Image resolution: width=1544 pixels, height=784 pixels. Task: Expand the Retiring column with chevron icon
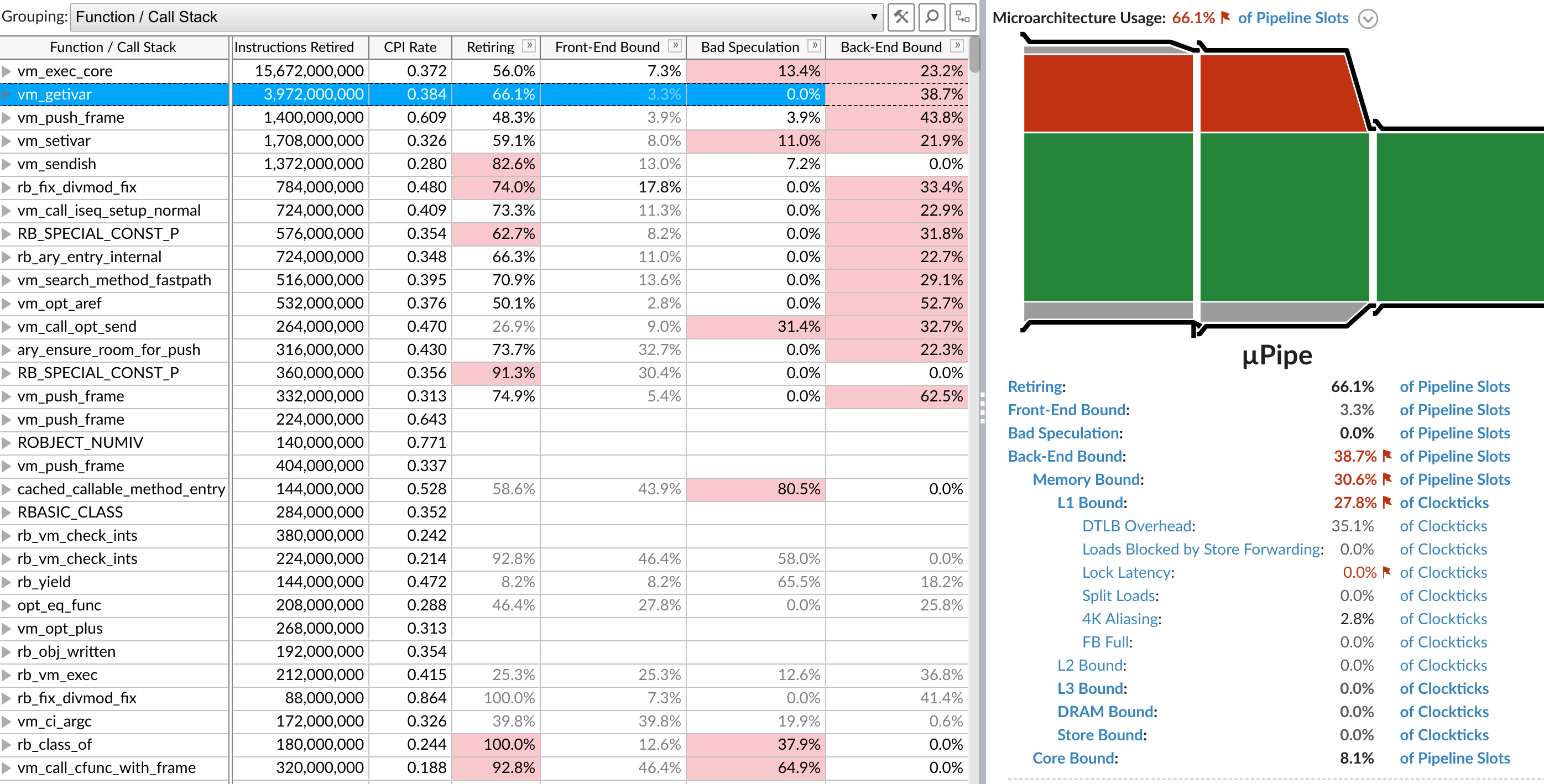(529, 45)
